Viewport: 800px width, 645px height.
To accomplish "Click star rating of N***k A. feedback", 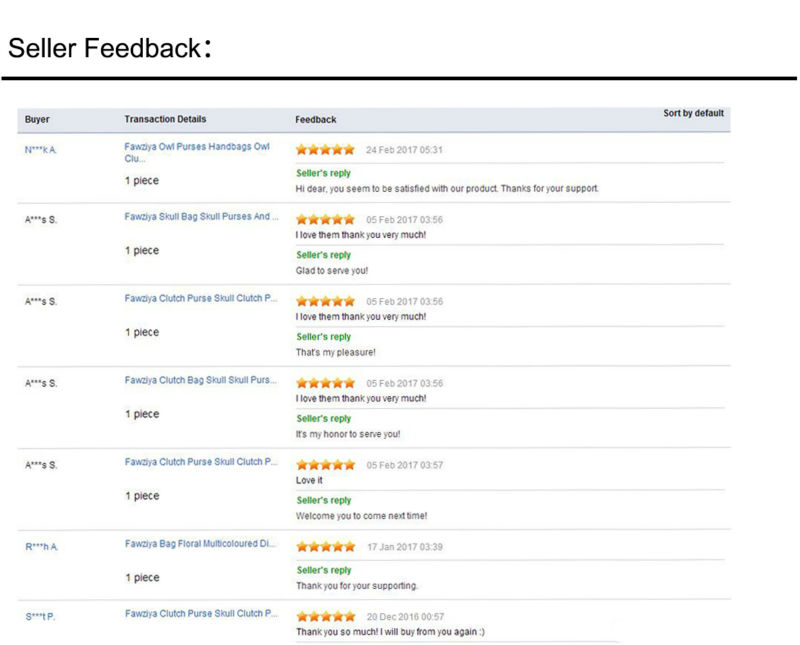I will 325,150.
